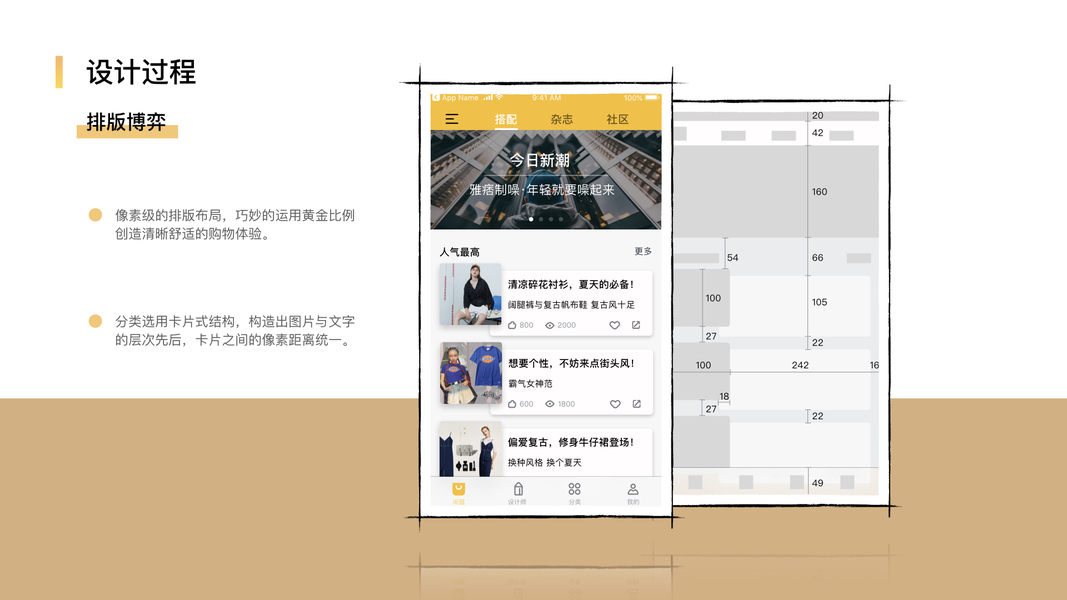The image size is (1067, 600).
Task: Open the 偏爱复古，修身牛仔裙登场 title
Action: 571,442
